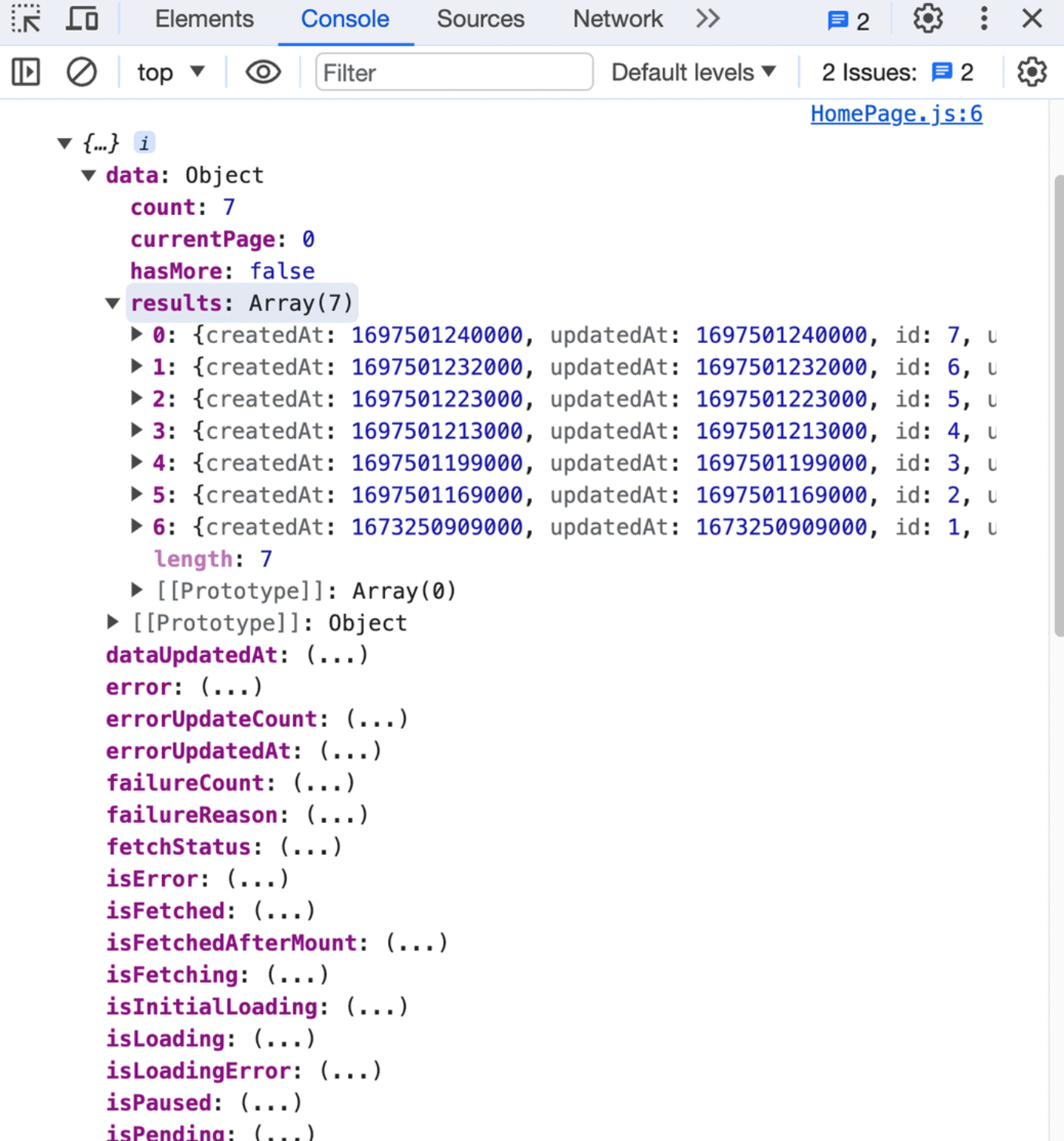This screenshot has width=1064, height=1141.
Task: Expand the Array(0) prototype node
Action: (x=136, y=590)
